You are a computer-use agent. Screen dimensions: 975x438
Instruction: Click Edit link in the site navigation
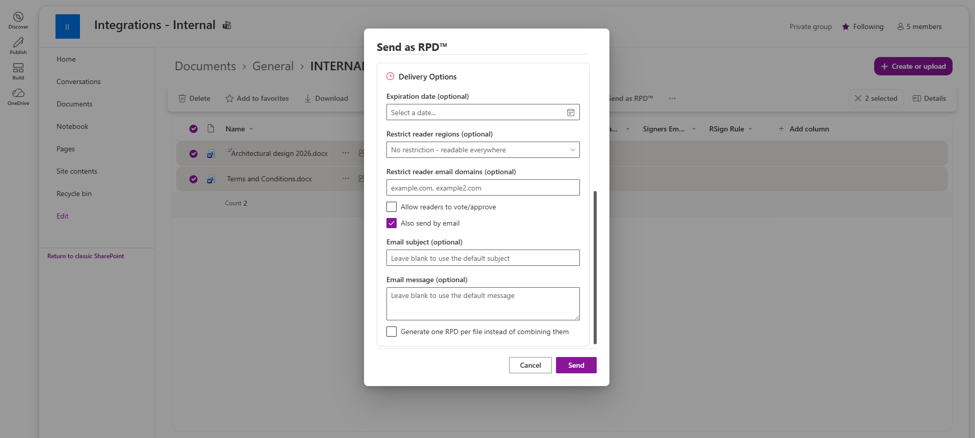tap(62, 216)
